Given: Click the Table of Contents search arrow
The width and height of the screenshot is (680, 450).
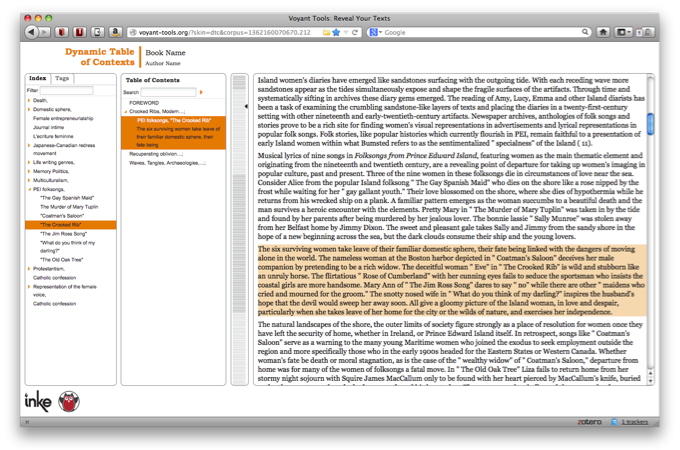Looking at the screenshot, I should 201,92.
